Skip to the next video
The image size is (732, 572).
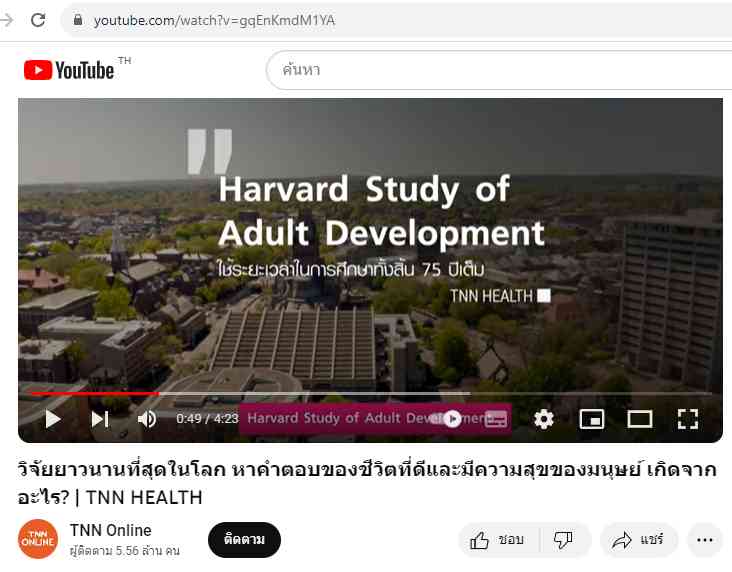pyautogui.click(x=100, y=419)
